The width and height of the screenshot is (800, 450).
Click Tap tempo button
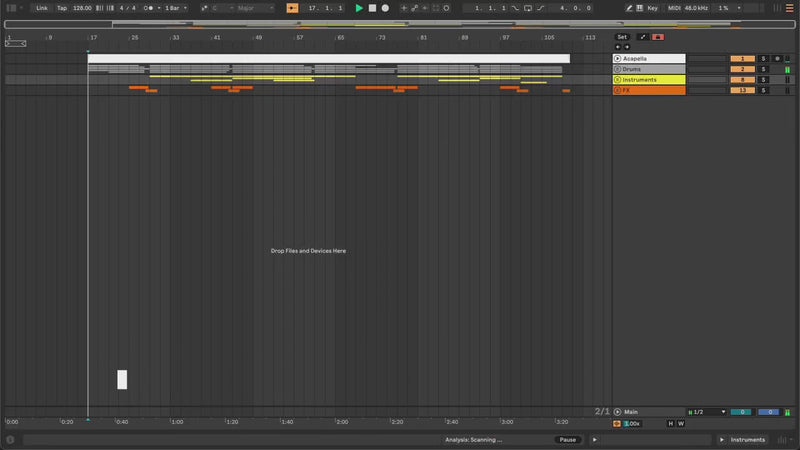[62, 8]
